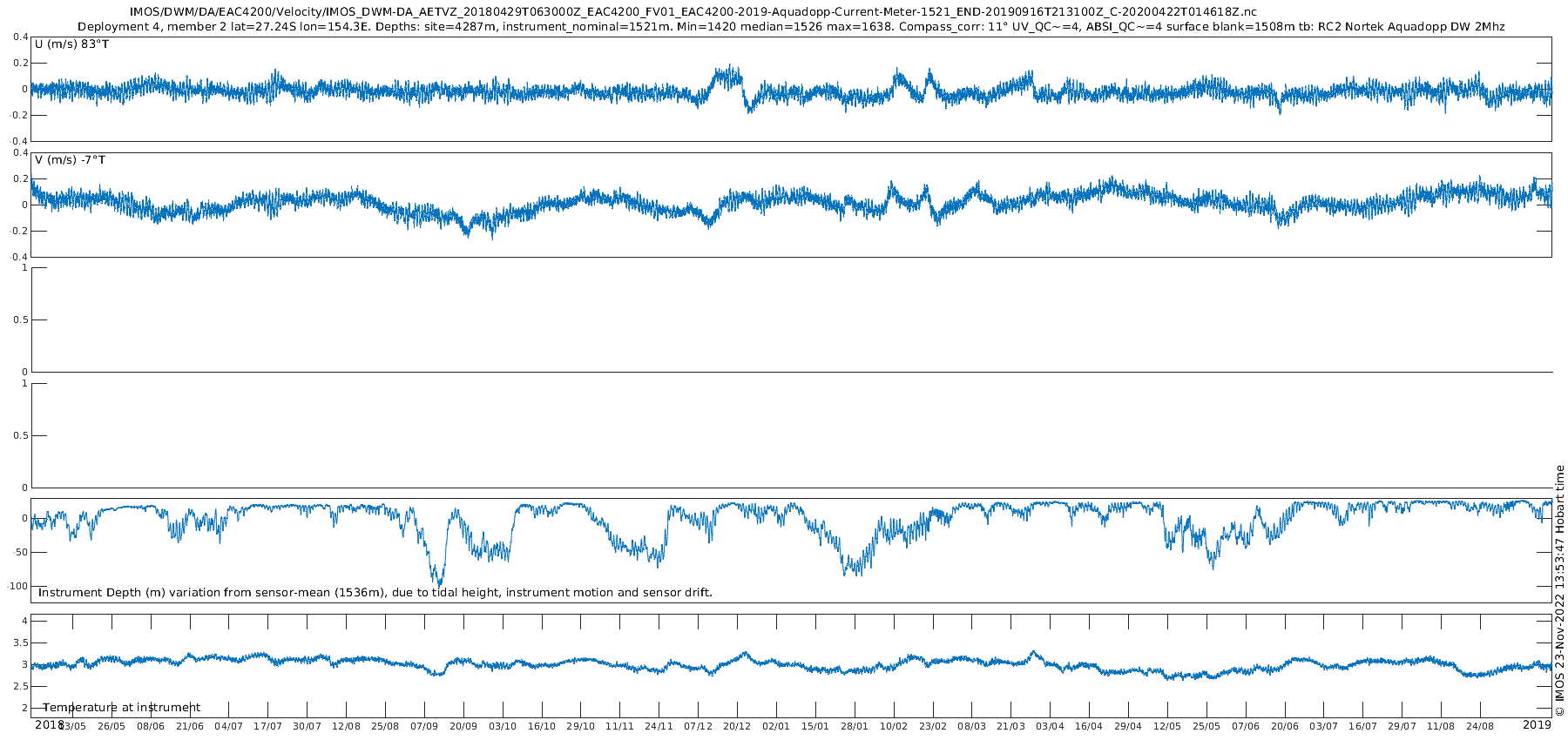This screenshot has height=740, width=1568.
Task: Select the '12/05' date tick label
Action: (1167, 726)
